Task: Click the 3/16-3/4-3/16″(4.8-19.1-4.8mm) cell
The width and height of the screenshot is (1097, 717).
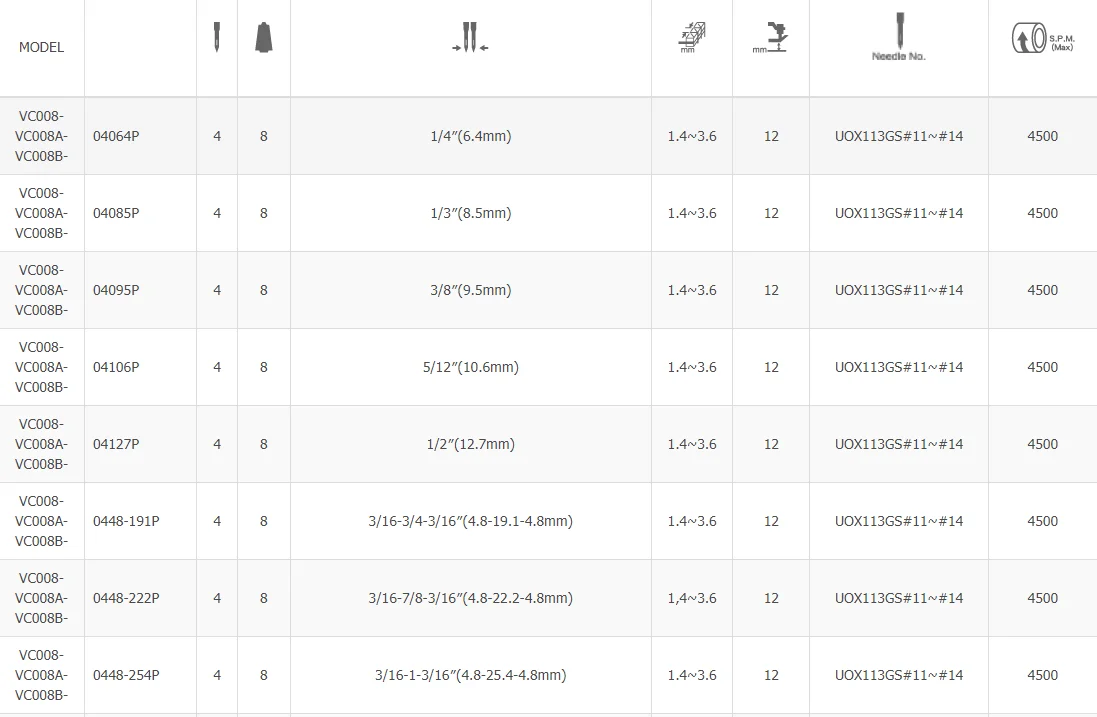Action: coord(471,521)
